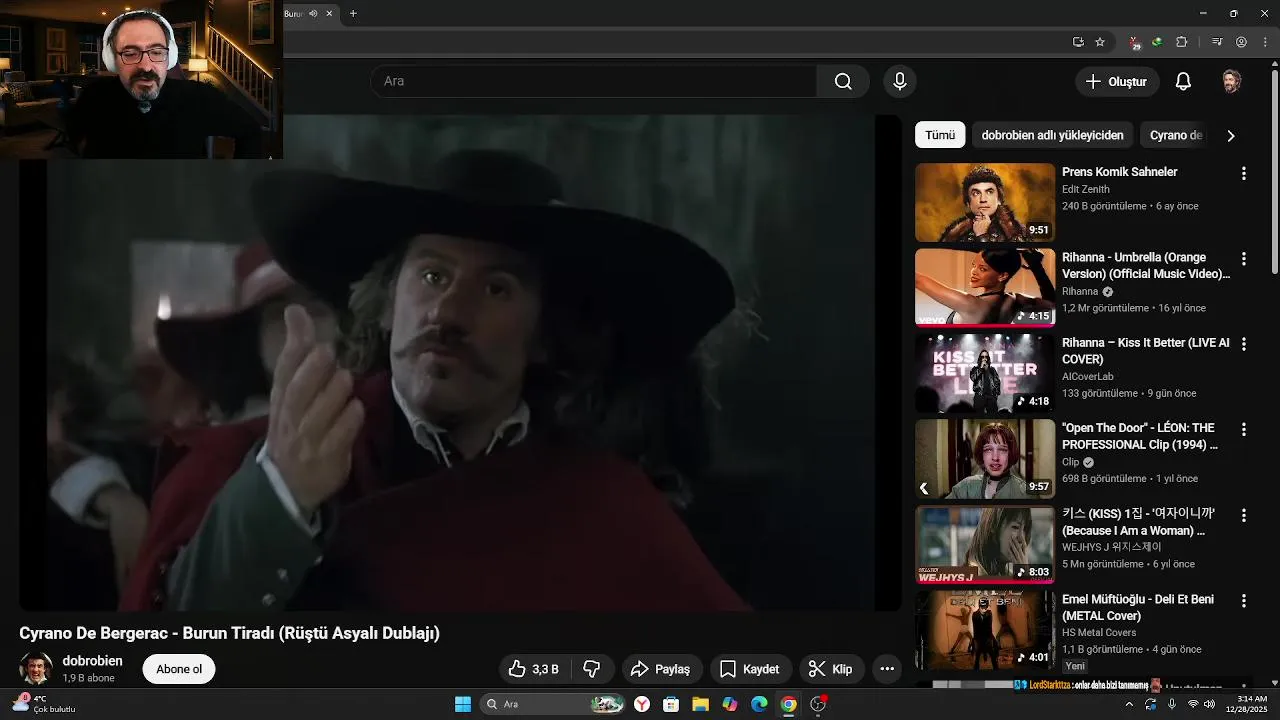The width and height of the screenshot is (1280, 720).
Task: Click the YouTube search magnifier button
Action: (843, 81)
